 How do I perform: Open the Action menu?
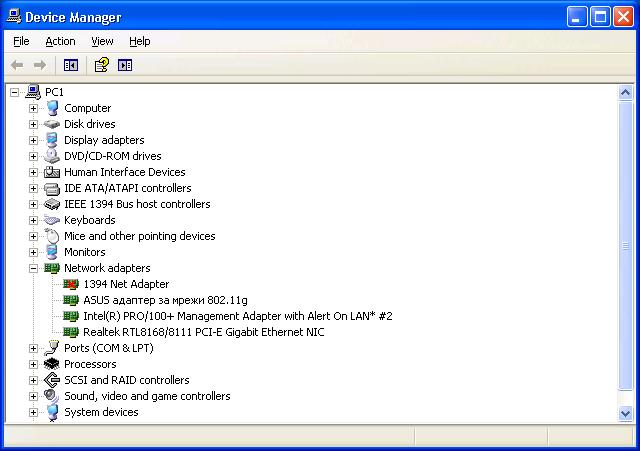tap(60, 41)
